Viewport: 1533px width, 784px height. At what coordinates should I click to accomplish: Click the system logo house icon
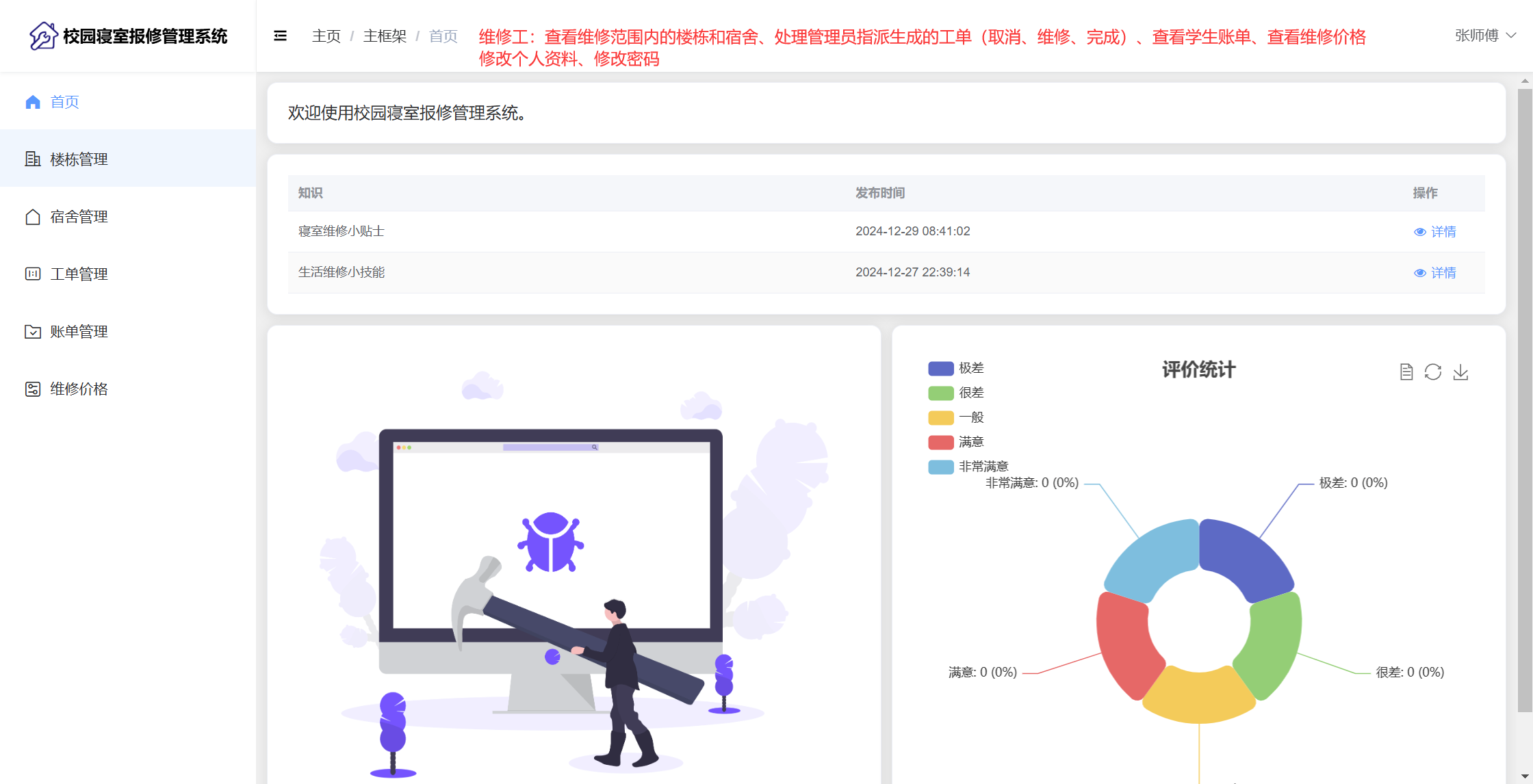point(43,36)
